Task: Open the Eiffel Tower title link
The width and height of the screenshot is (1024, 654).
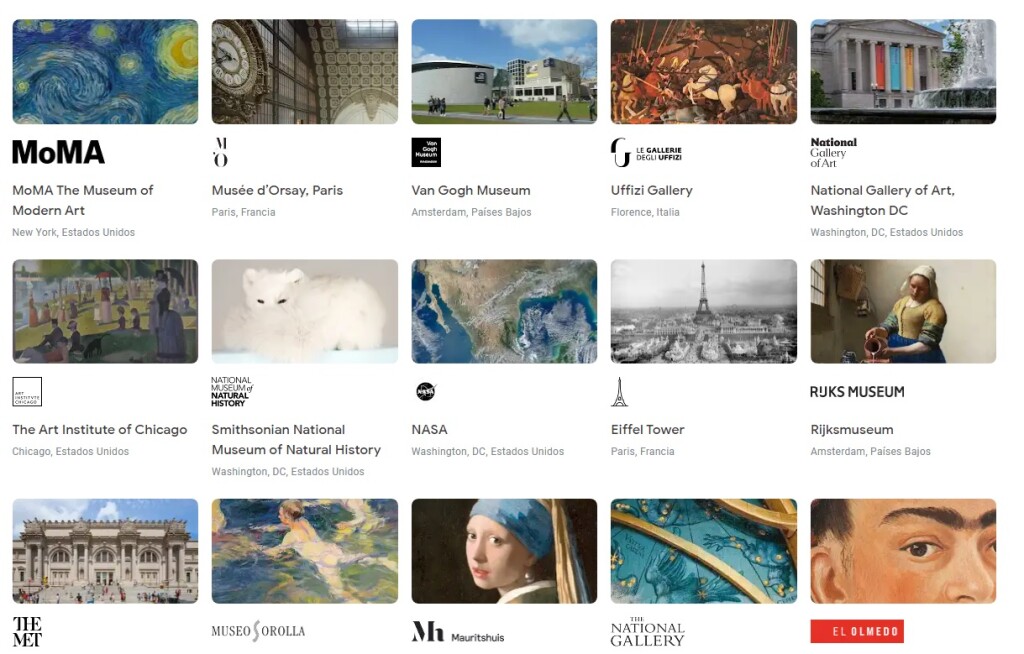Action: click(647, 429)
